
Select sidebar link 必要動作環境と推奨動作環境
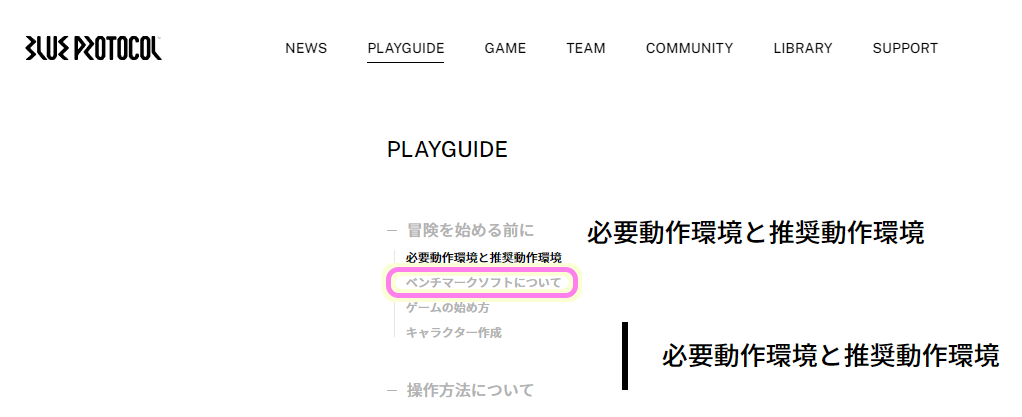coord(484,258)
